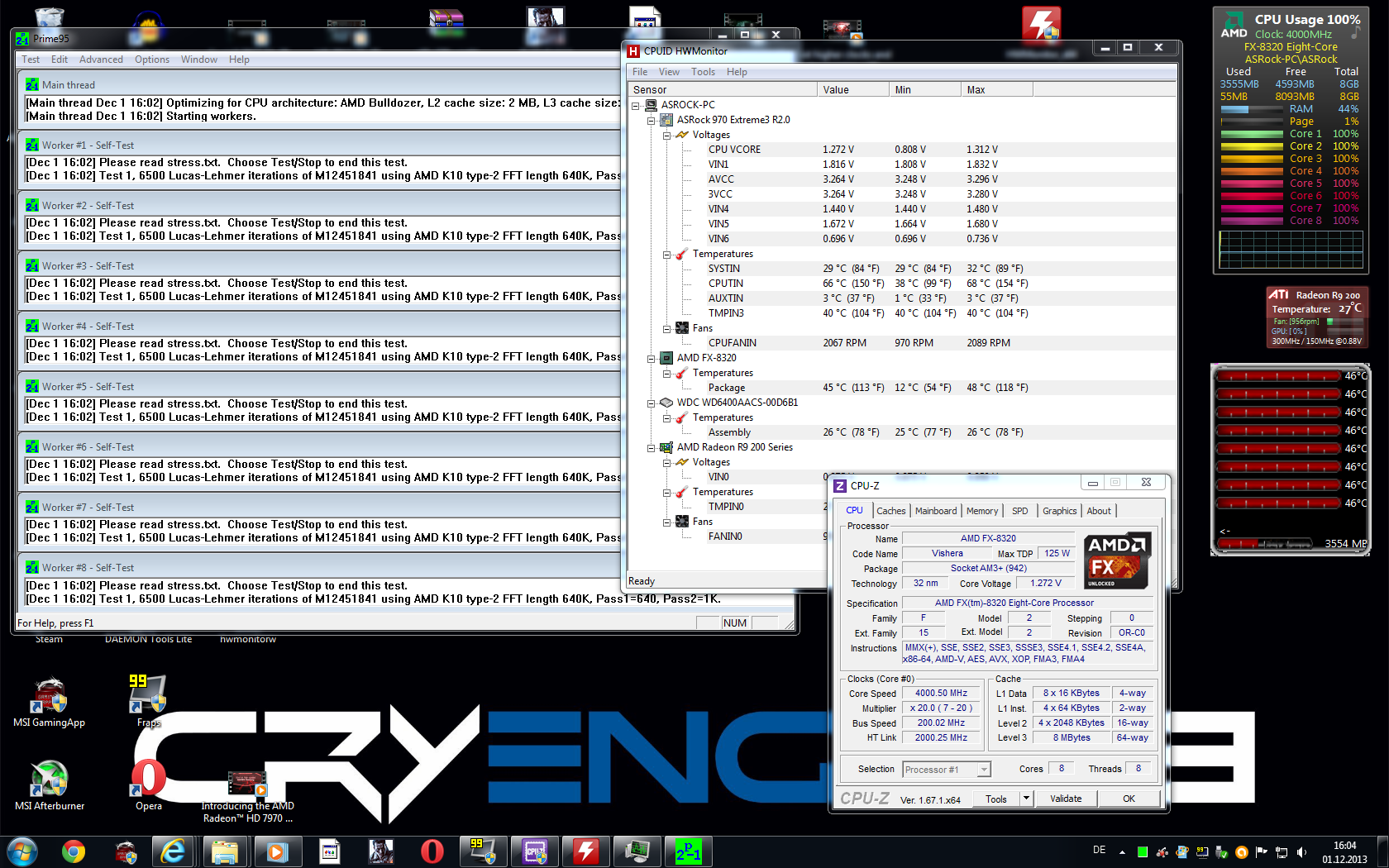The height and width of the screenshot is (868, 1389).
Task: Show hidden system tray icons
Action: pyautogui.click(x=1122, y=852)
